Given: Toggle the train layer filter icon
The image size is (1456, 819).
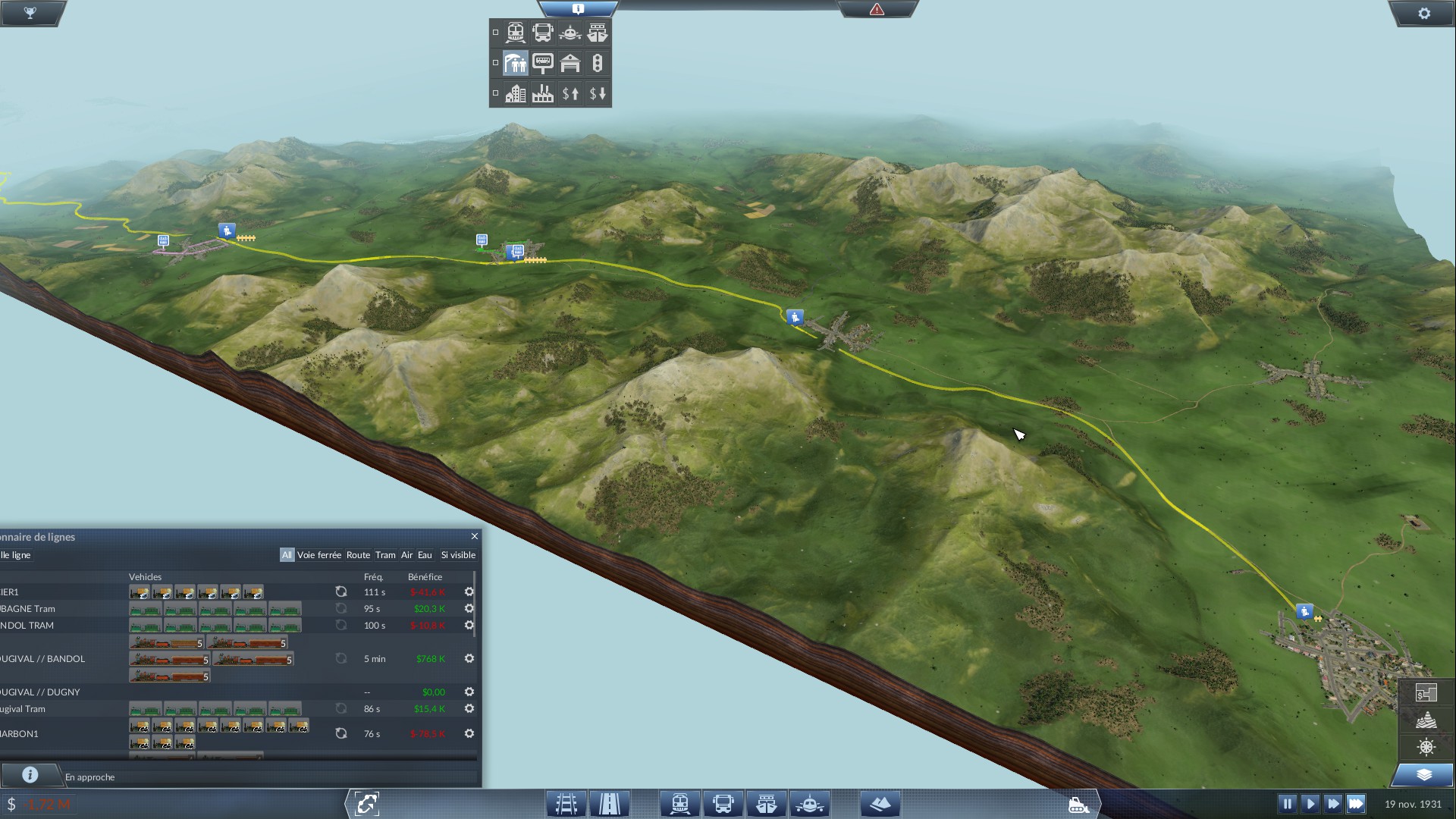Looking at the screenshot, I should [516, 33].
